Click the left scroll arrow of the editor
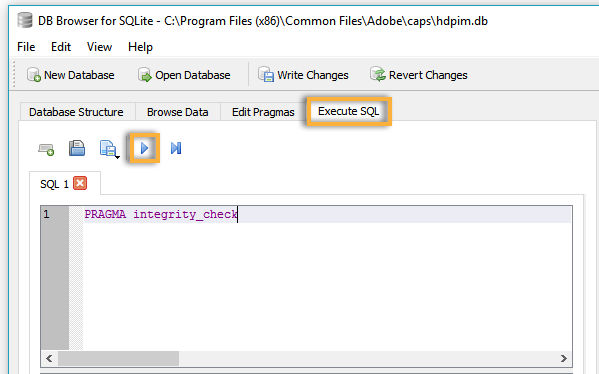599x374 pixels. point(49,358)
